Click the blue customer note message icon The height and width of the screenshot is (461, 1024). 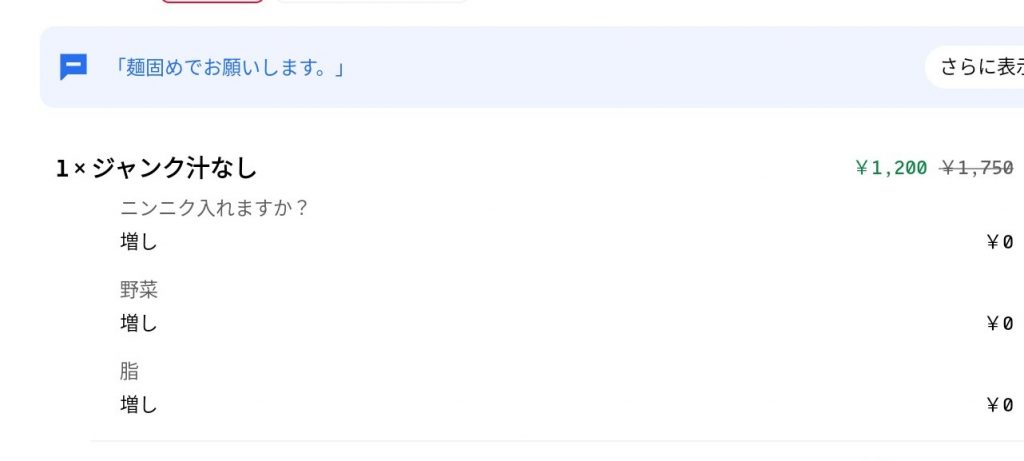73,68
